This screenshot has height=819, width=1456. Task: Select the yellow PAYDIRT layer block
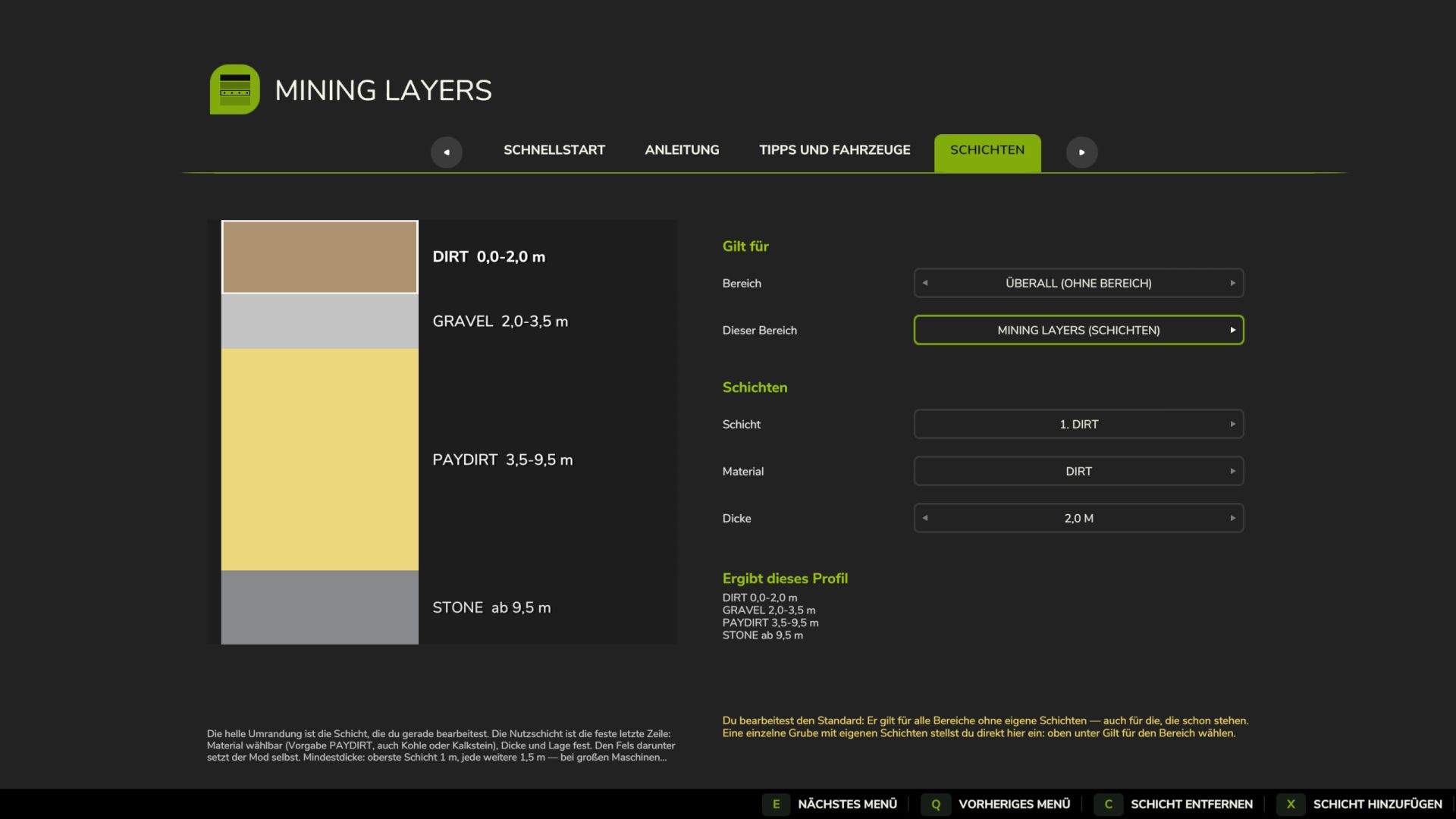coord(319,460)
